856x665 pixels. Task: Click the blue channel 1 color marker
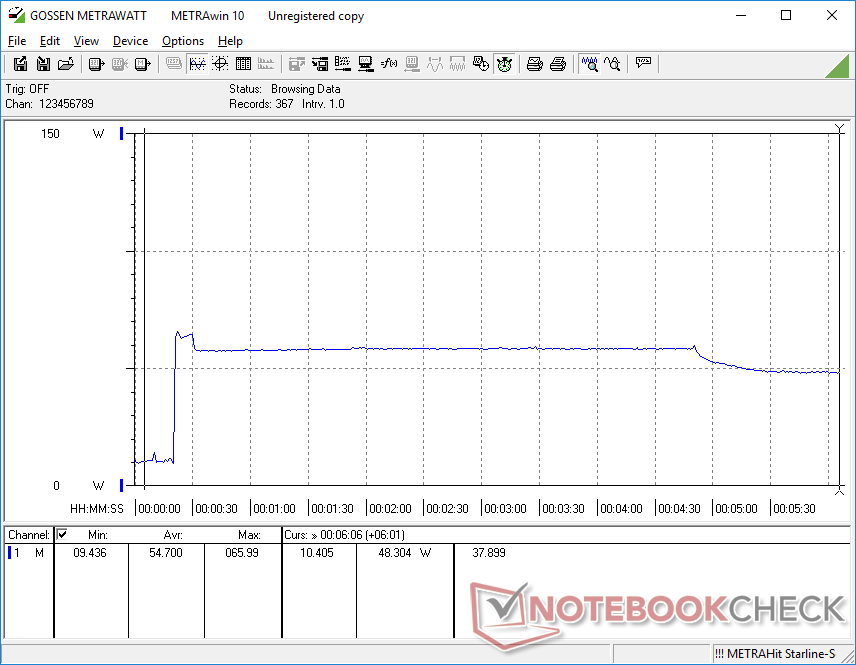(x=9, y=553)
